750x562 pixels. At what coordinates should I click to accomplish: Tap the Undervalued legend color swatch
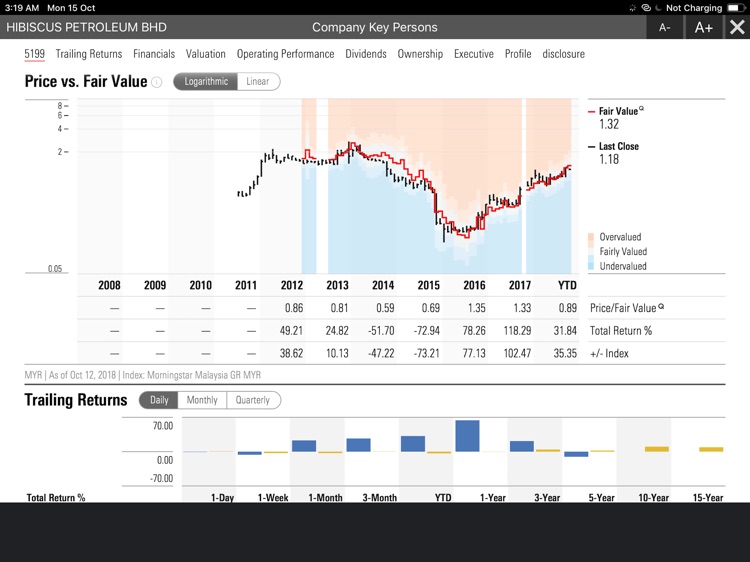point(591,264)
